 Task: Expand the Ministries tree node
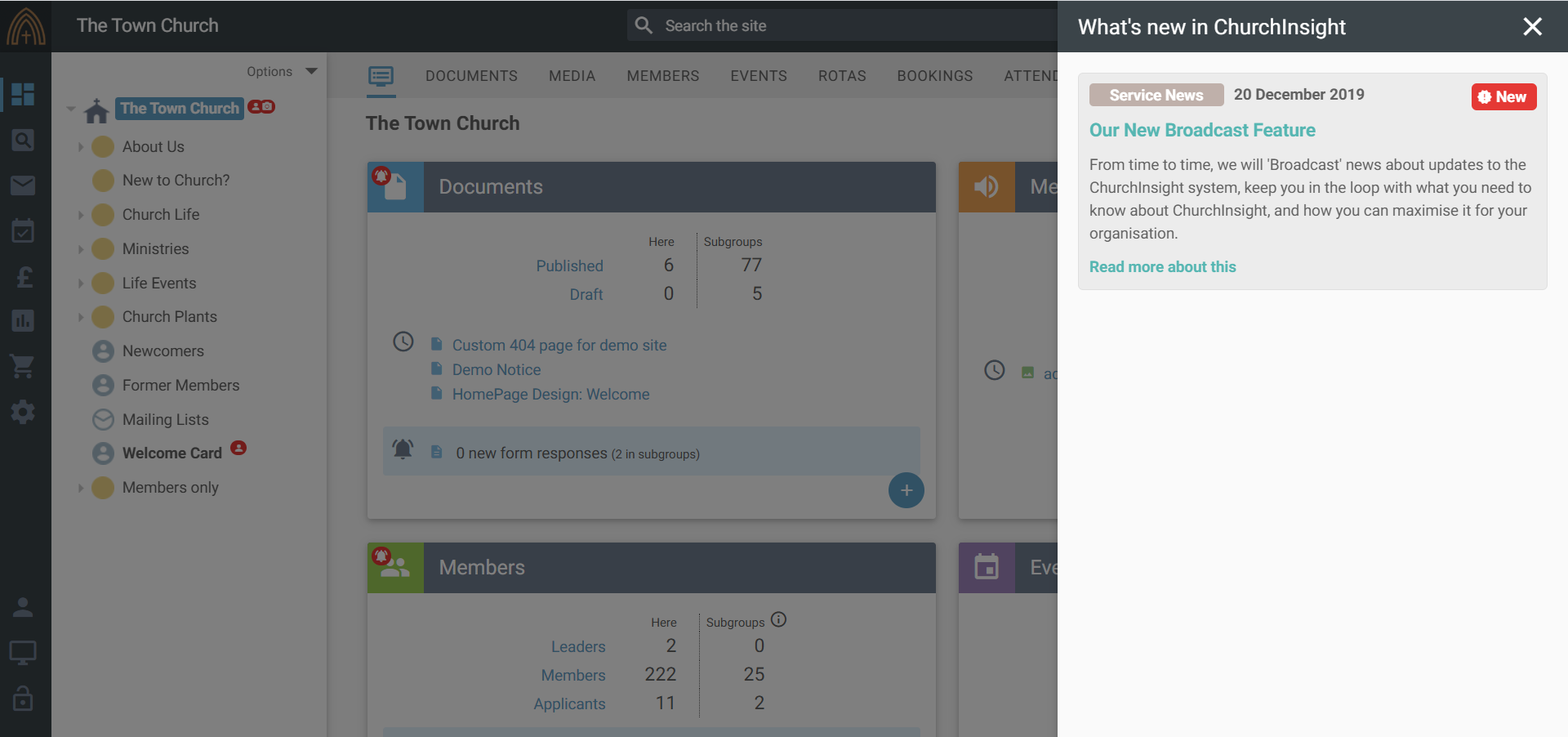pyautogui.click(x=80, y=249)
